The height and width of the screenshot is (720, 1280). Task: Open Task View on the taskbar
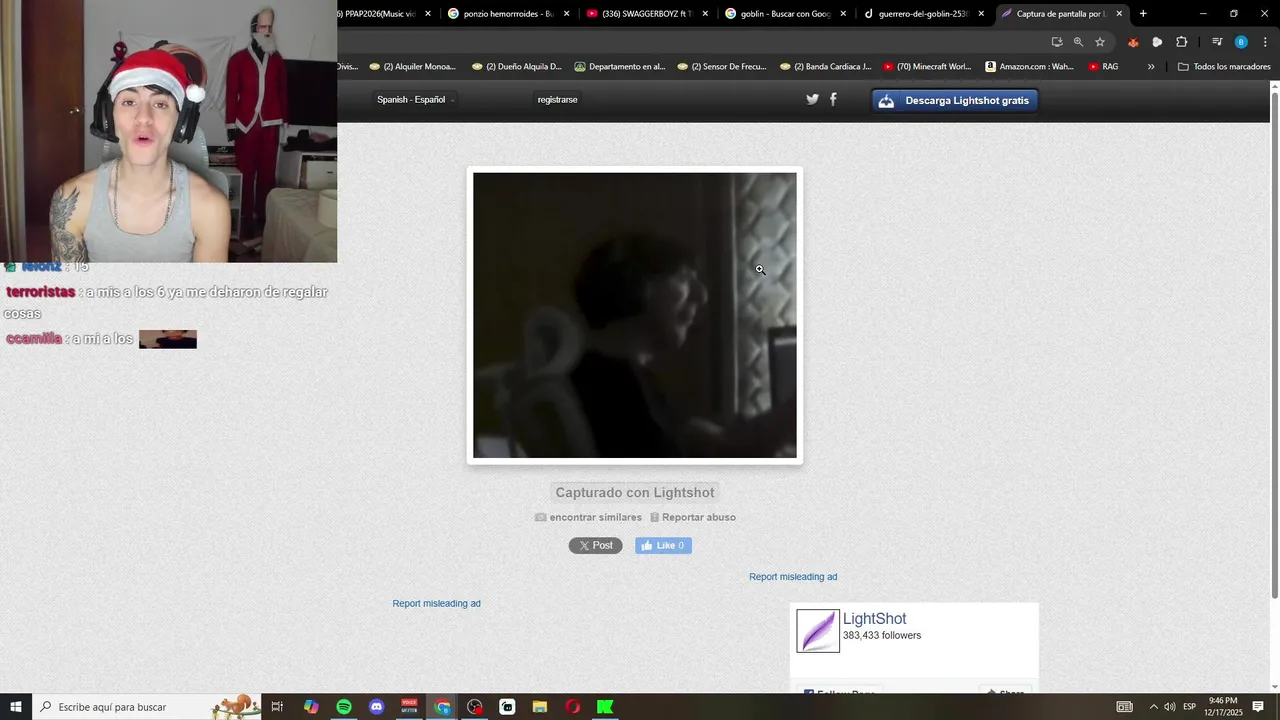(x=278, y=707)
